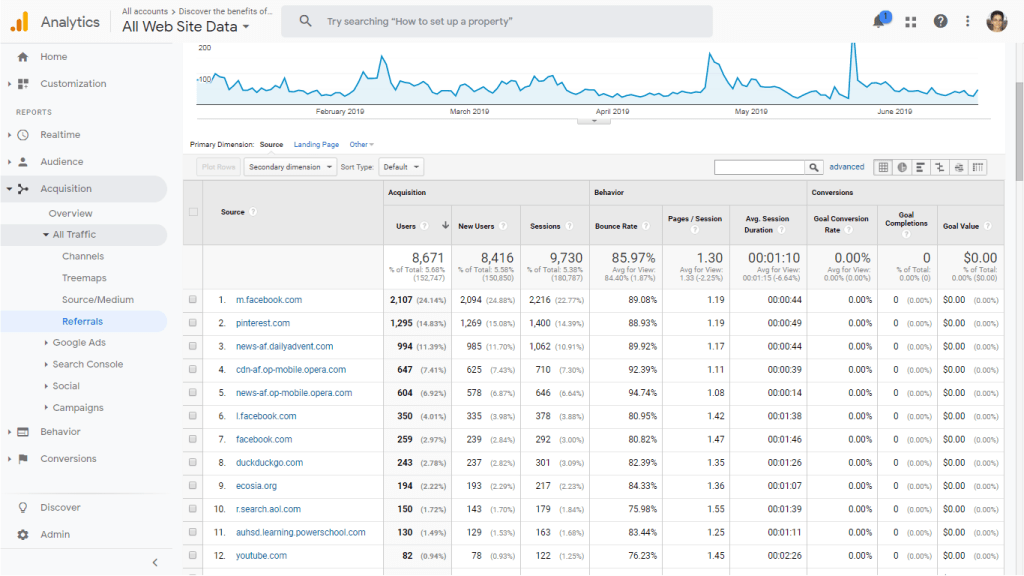Click the advanced filter link
Screen dimensions: 1024x576
click(x=846, y=167)
